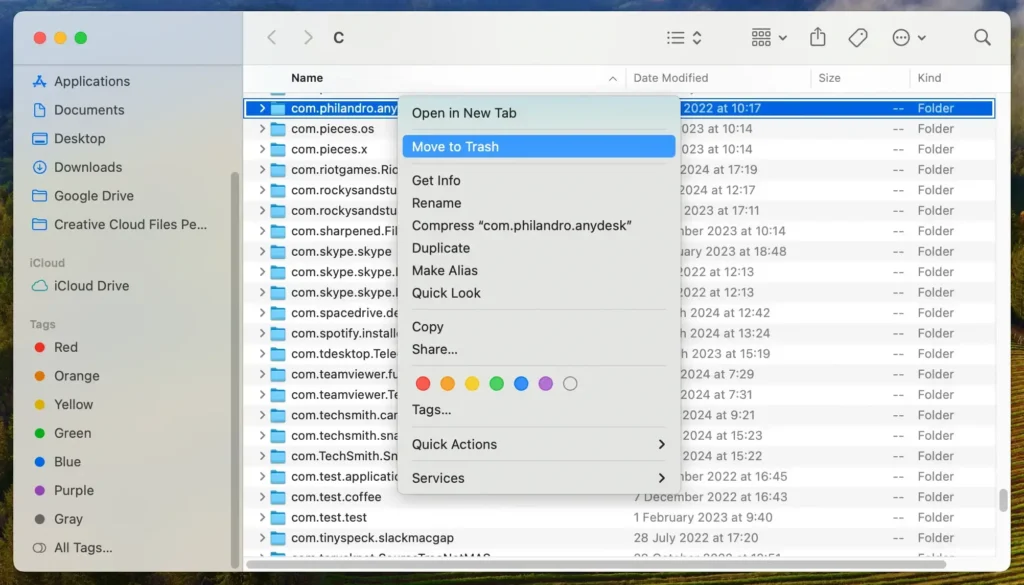Choose Move to Trash from context menu
Viewport: 1024px width, 585px height.
click(x=538, y=146)
